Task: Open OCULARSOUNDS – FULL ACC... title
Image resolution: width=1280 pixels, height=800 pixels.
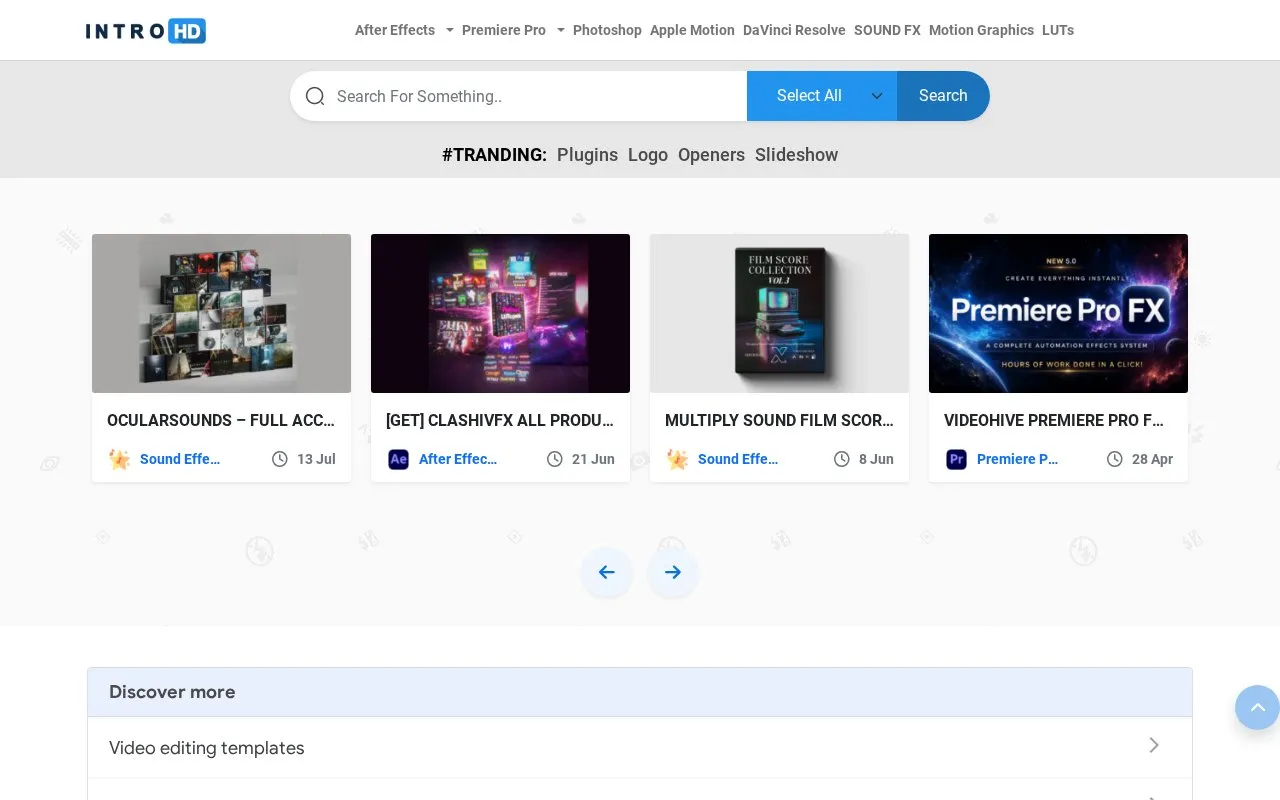Action: (x=221, y=420)
